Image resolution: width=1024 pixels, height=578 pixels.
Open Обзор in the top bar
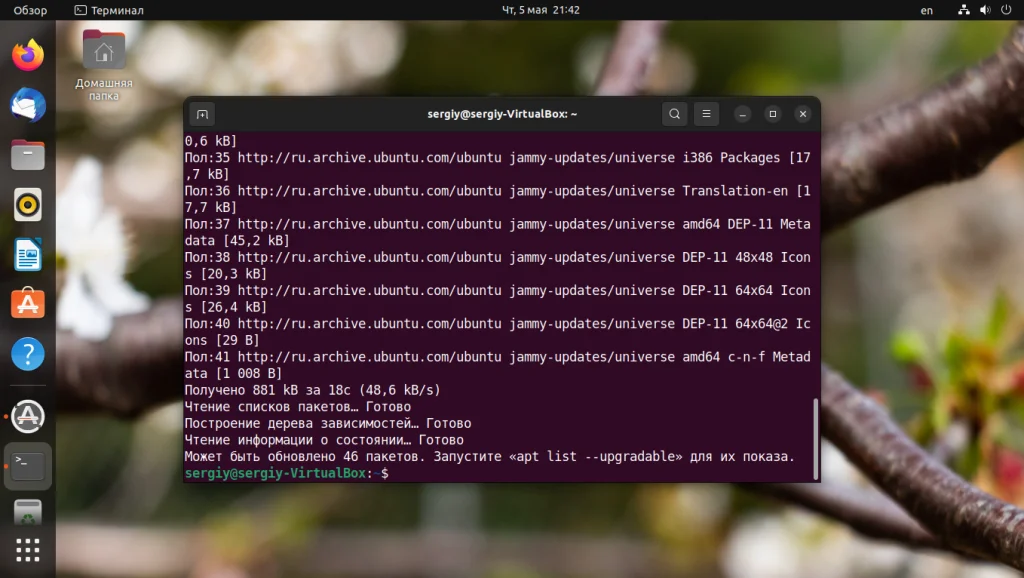30,10
